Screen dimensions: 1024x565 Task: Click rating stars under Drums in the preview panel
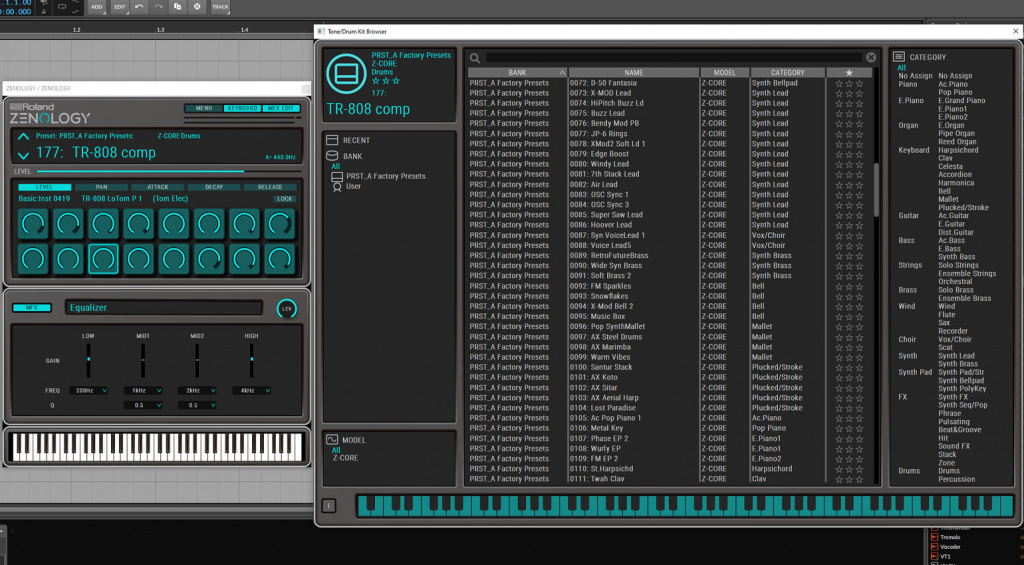385,81
